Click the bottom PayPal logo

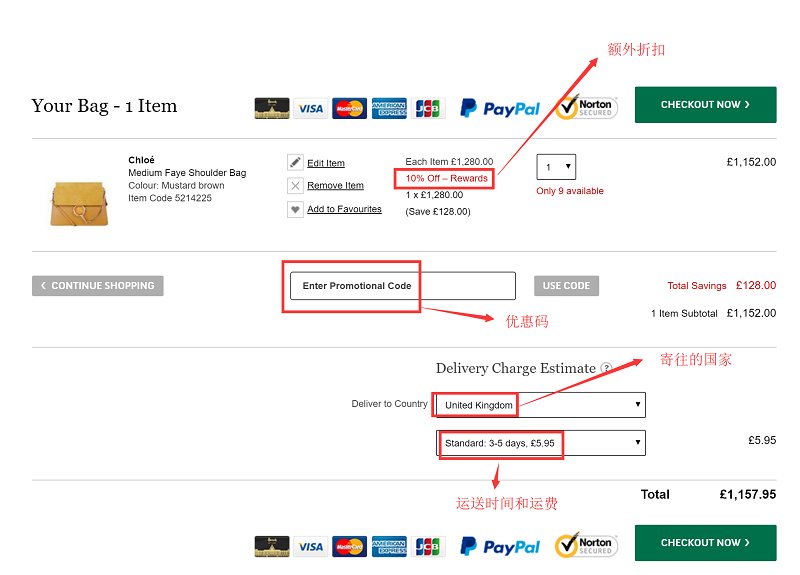pyautogui.click(x=499, y=546)
